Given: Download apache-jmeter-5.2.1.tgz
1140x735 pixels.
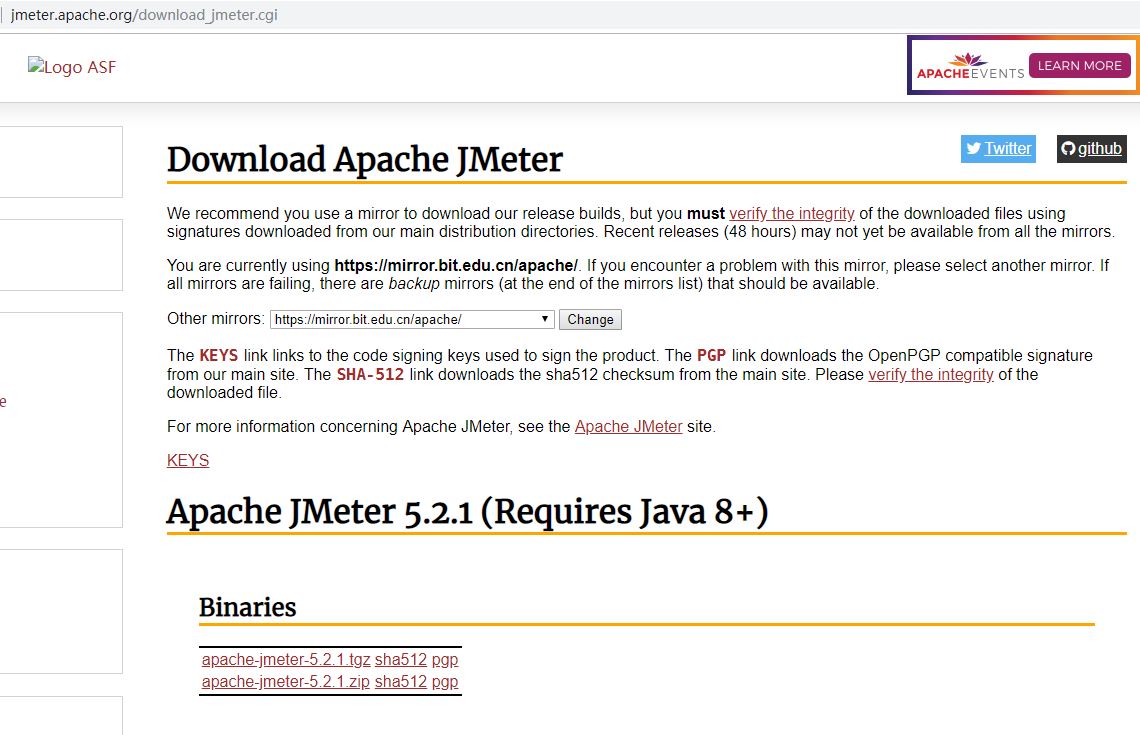Looking at the screenshot, I should click(x=286, y=659).
